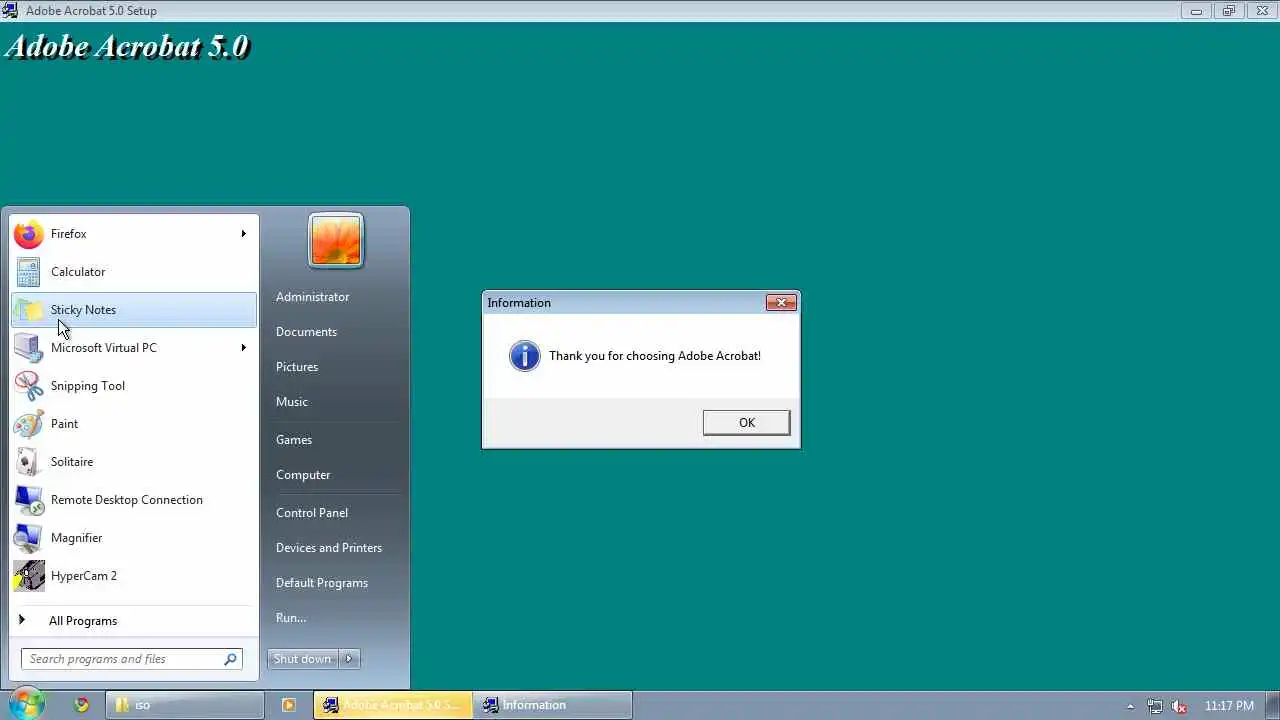This screenshot has width=1280, height=720.
Task: Switch to Adobe Acrobat 5.0 Setup taskbar button
Action: (x=392, y=705)
